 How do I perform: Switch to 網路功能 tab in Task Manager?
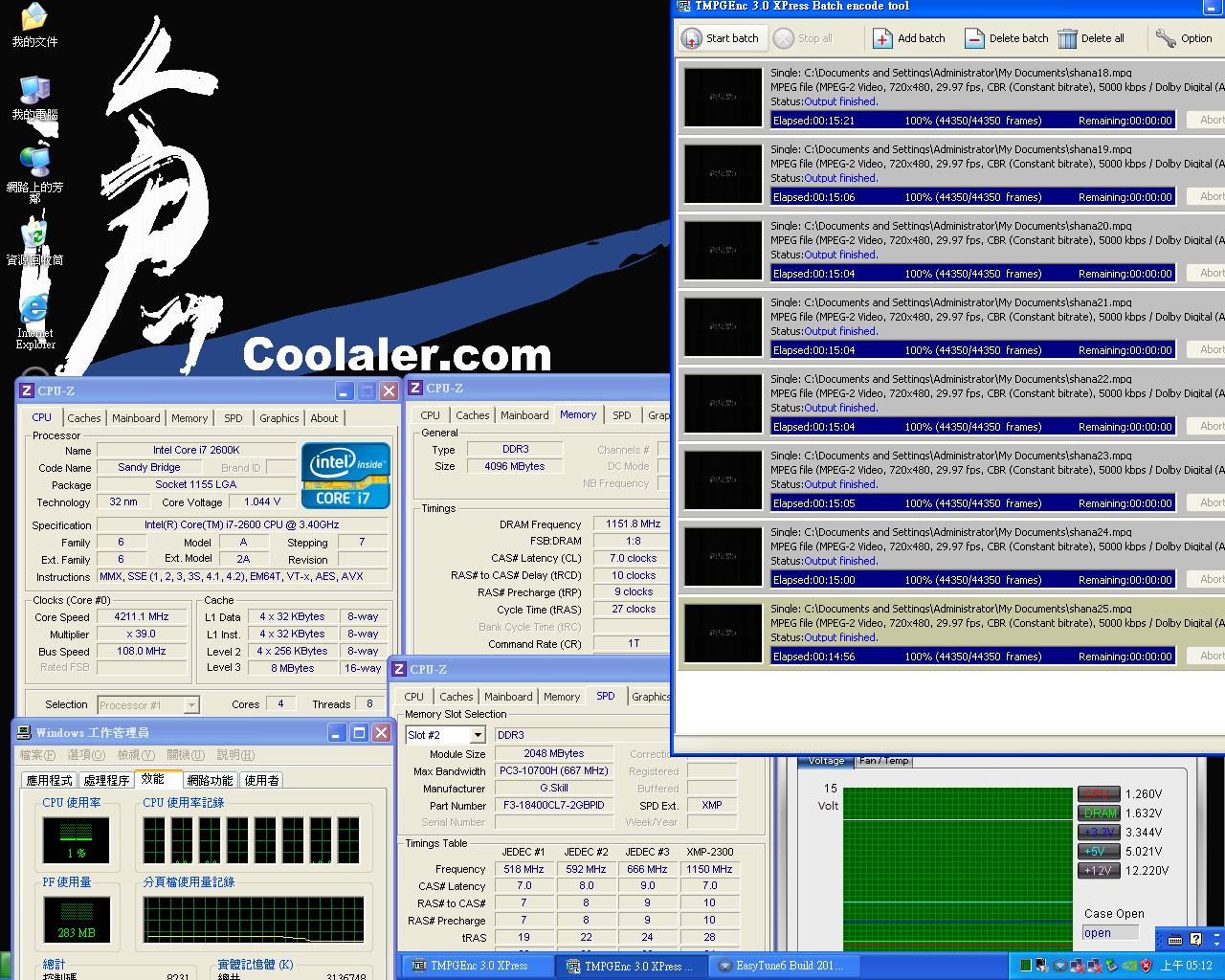click(210, 780)
